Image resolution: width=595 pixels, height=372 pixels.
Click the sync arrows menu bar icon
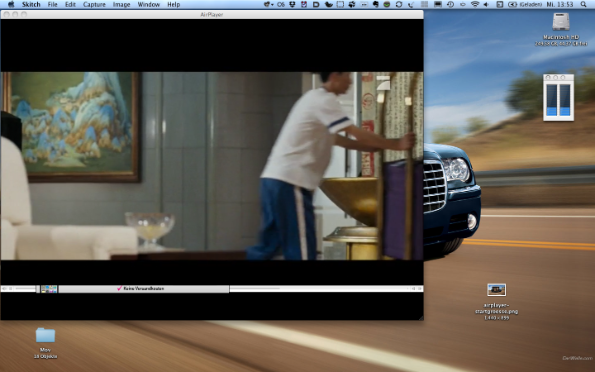pyautogui.click(x=399, y=5)
